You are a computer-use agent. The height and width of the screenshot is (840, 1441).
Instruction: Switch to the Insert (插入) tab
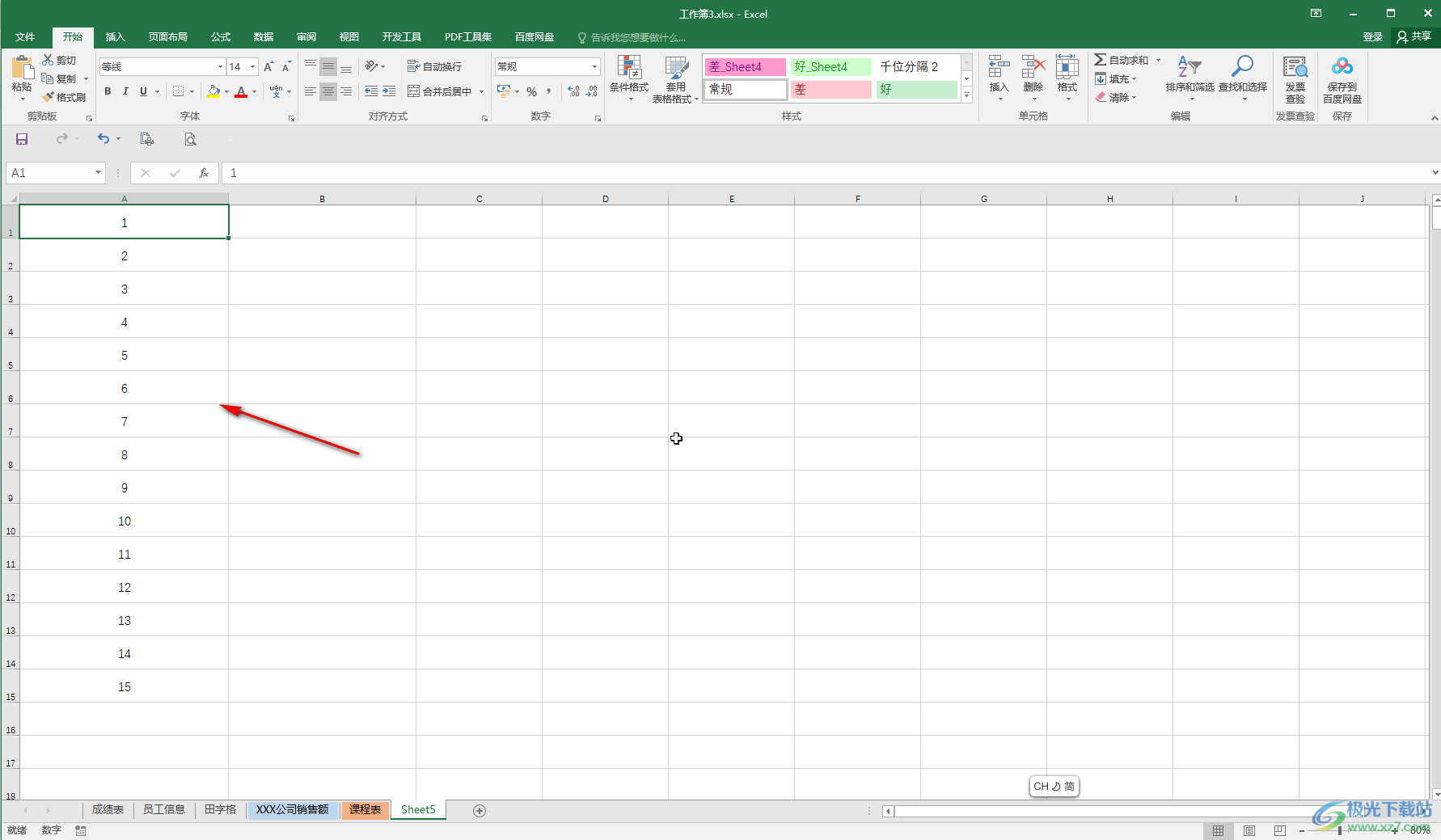[x=116, y=37]
